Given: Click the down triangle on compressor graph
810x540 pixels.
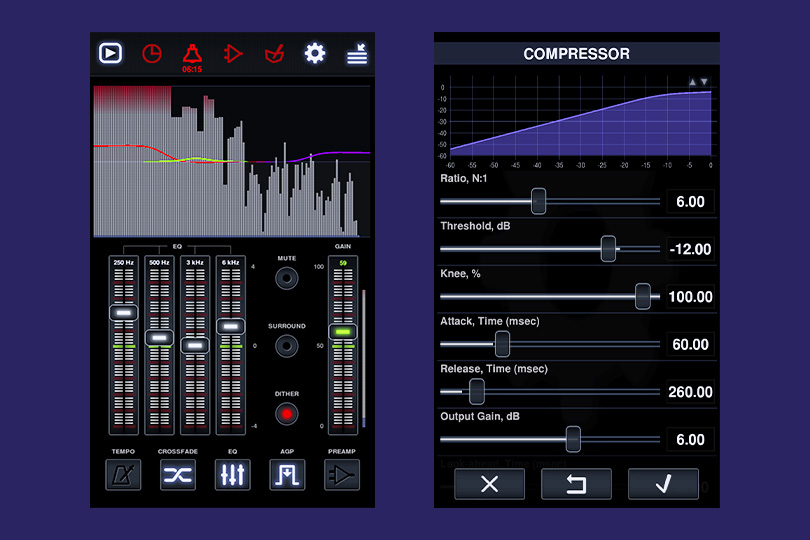Looking at the screenshot, I should click(x=704, y=82).
